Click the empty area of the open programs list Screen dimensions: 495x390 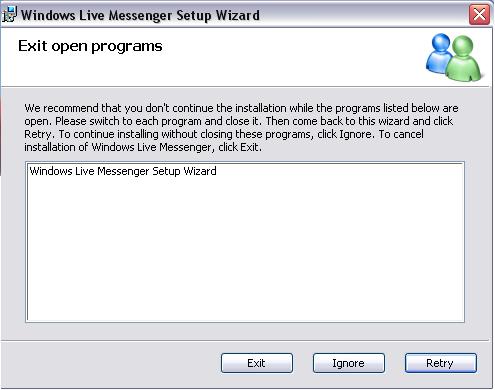click(x=245, y=250)
